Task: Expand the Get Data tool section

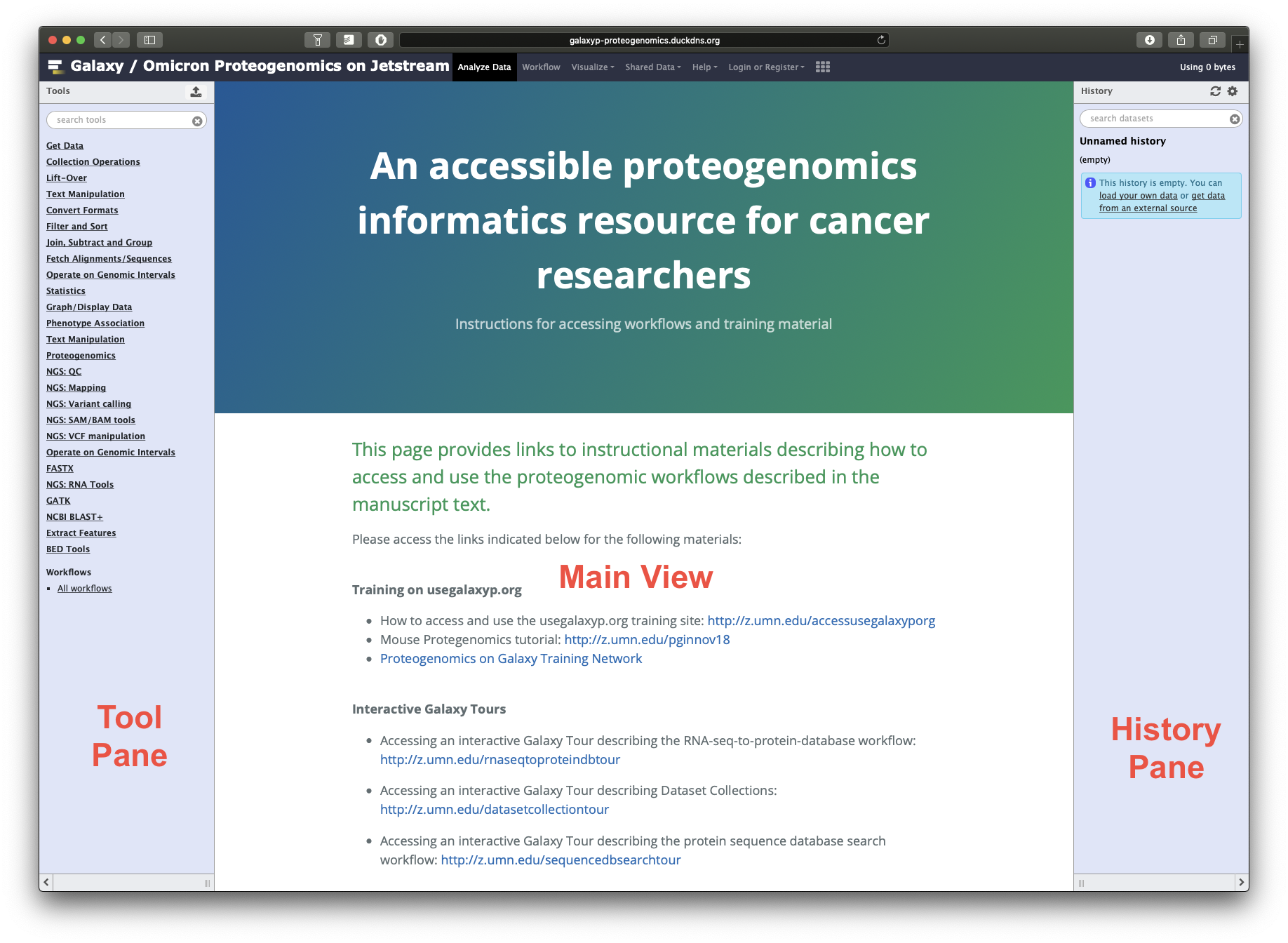Action: [x=65, y=146]
